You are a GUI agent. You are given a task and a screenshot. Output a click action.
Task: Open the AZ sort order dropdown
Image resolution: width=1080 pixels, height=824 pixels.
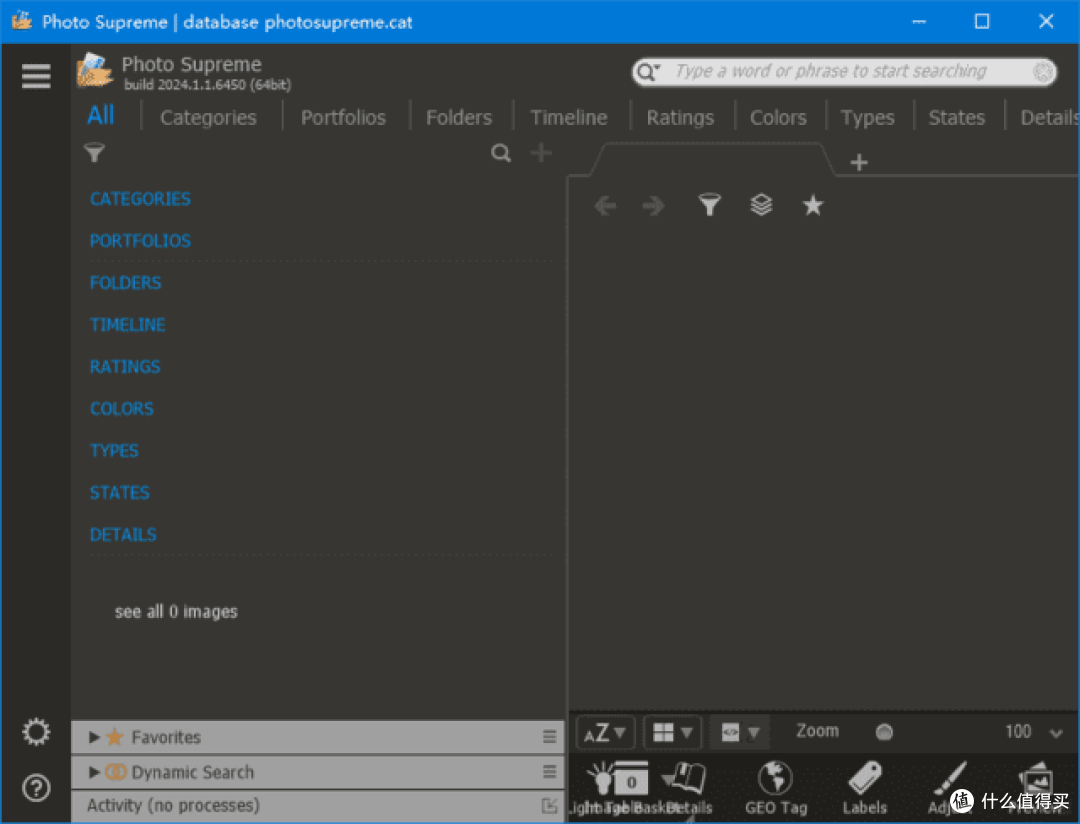click(605, 732)
